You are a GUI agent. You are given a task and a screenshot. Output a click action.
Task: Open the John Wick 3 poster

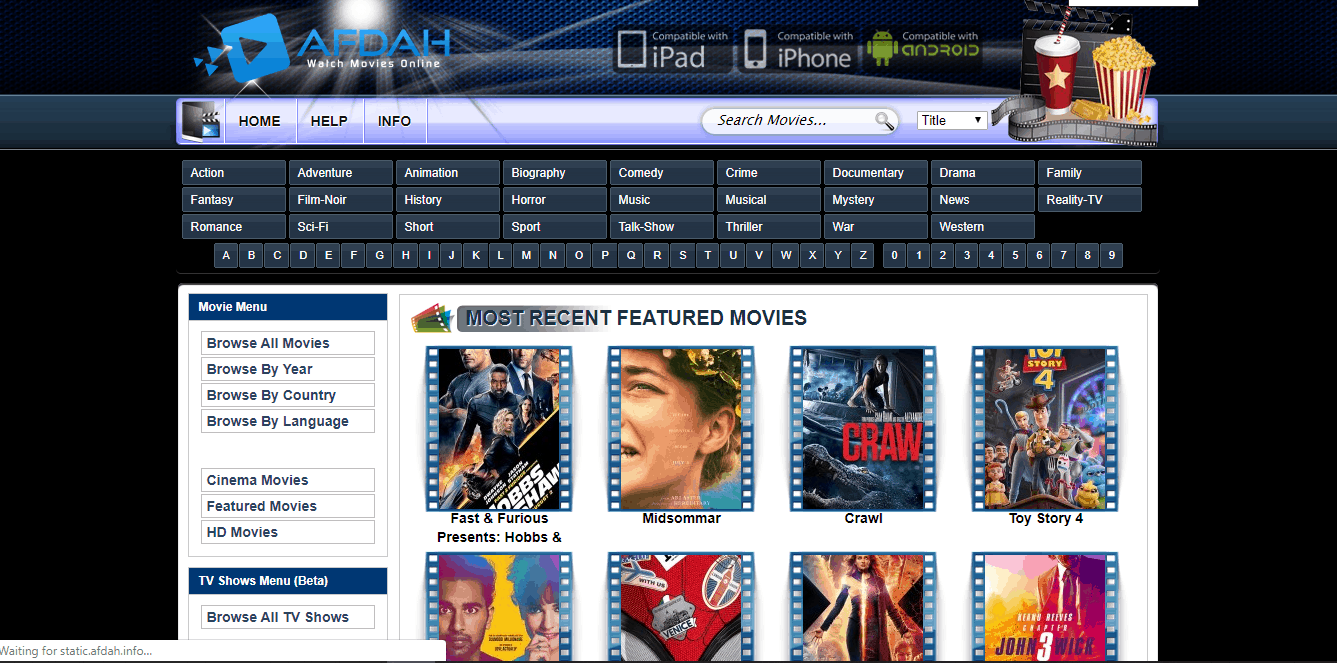1045,607
